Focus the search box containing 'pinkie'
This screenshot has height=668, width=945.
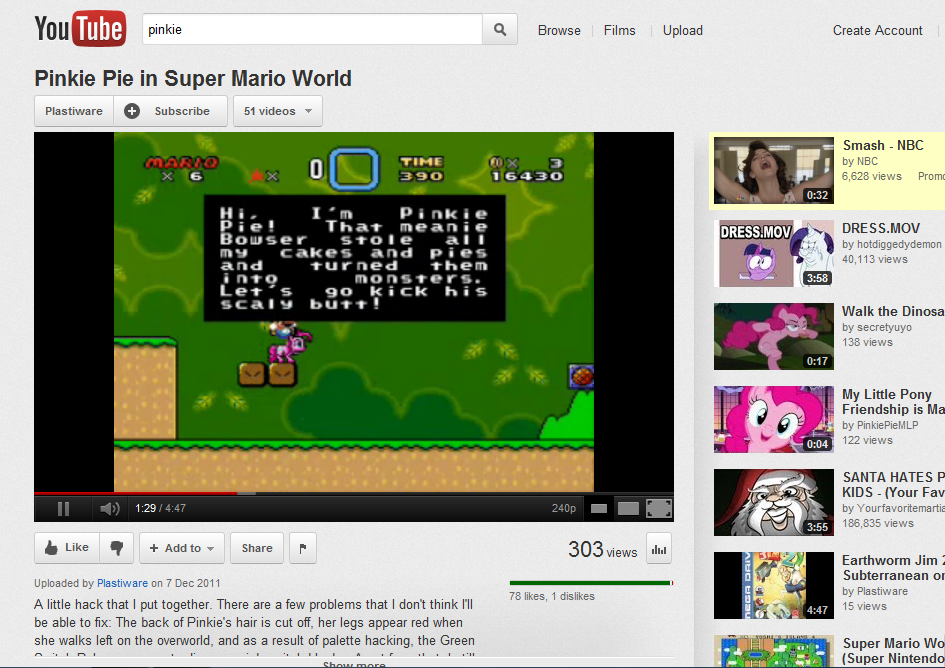(x=312, y=29)
